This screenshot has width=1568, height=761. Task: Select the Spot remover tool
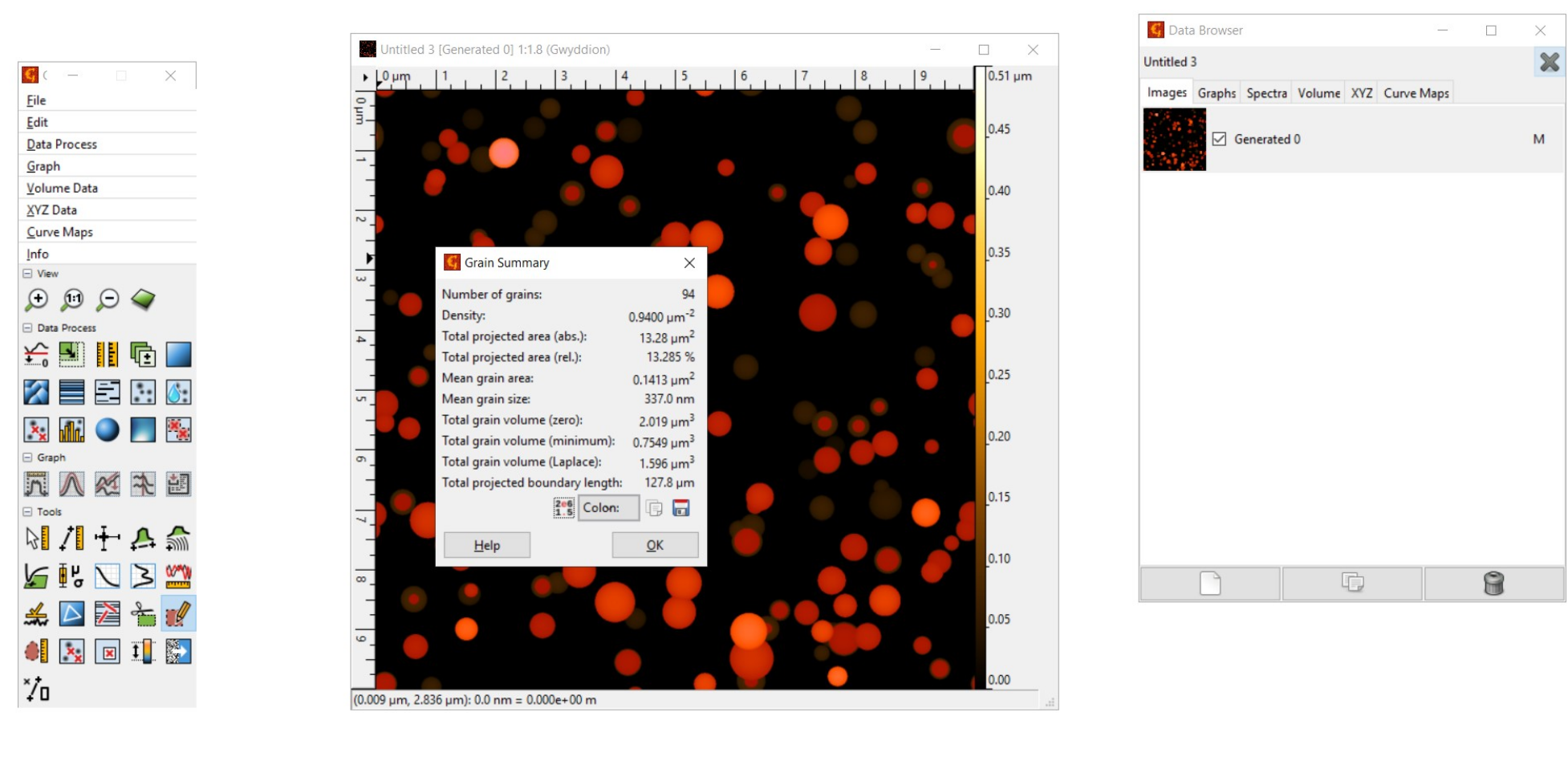[x=108, y=651]
